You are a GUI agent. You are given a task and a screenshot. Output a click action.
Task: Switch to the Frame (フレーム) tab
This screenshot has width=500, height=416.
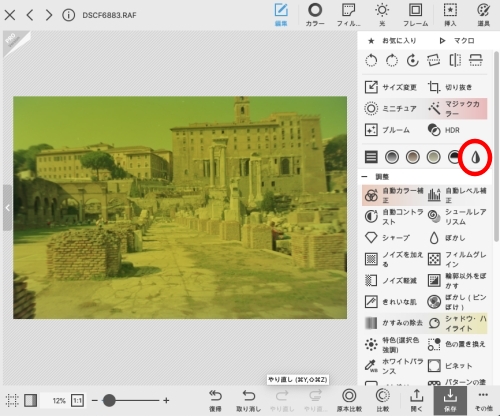pyautogui.click(x=415, y=15)
